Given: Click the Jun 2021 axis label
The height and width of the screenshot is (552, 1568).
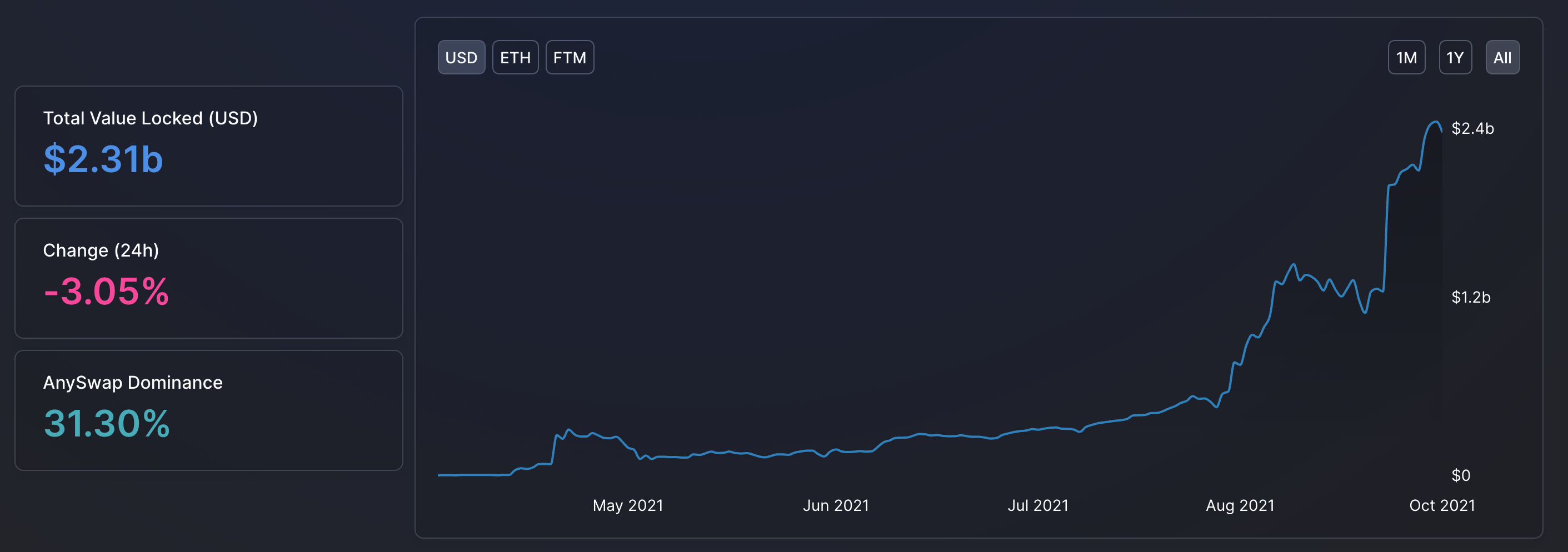Looking at the screenshot, I should pyautogui.click(x=836, y=505).
